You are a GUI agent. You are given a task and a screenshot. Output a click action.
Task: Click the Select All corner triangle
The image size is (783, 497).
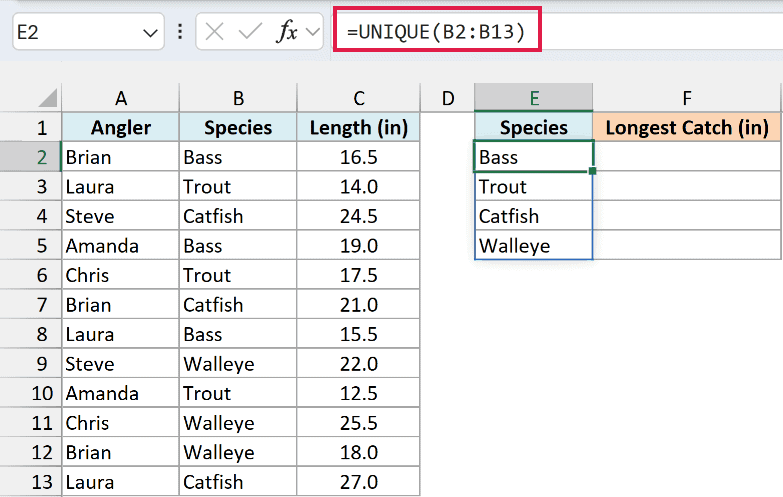tap(48, 97)
